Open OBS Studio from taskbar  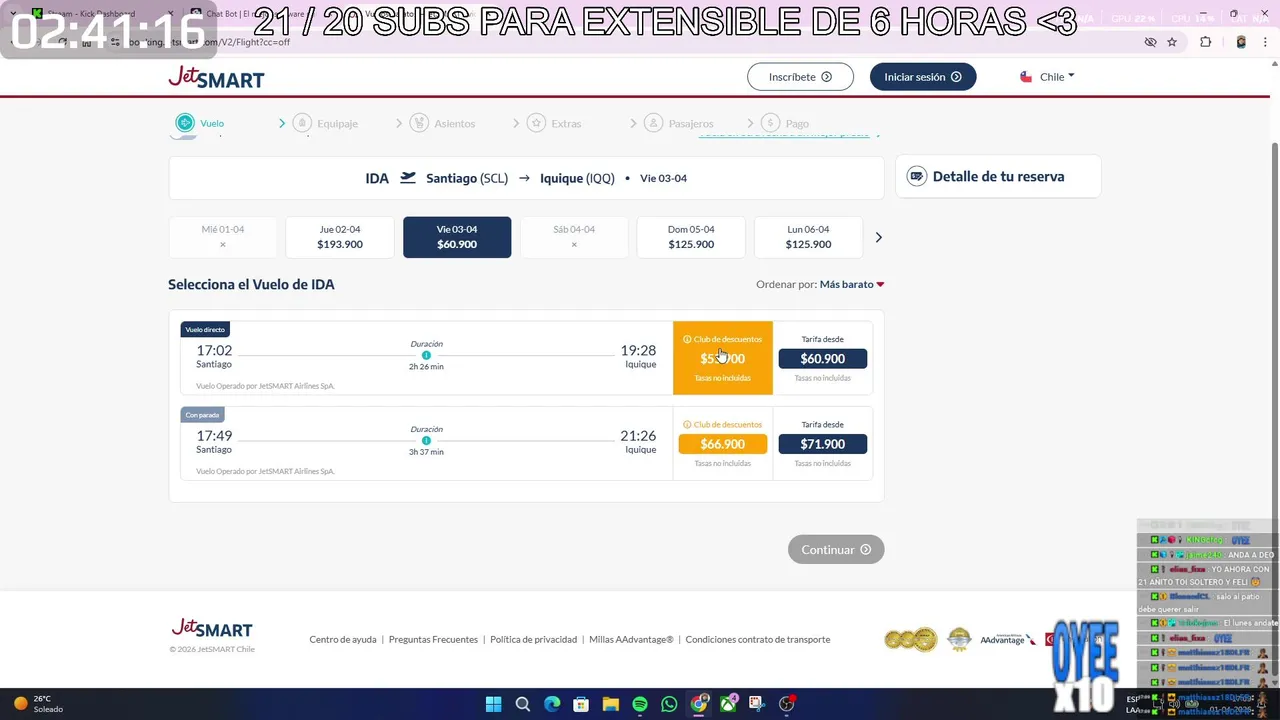(787, 704)
